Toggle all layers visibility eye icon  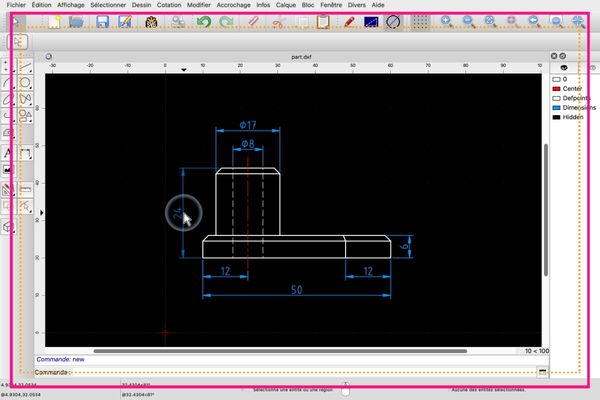tap(564, 68)
